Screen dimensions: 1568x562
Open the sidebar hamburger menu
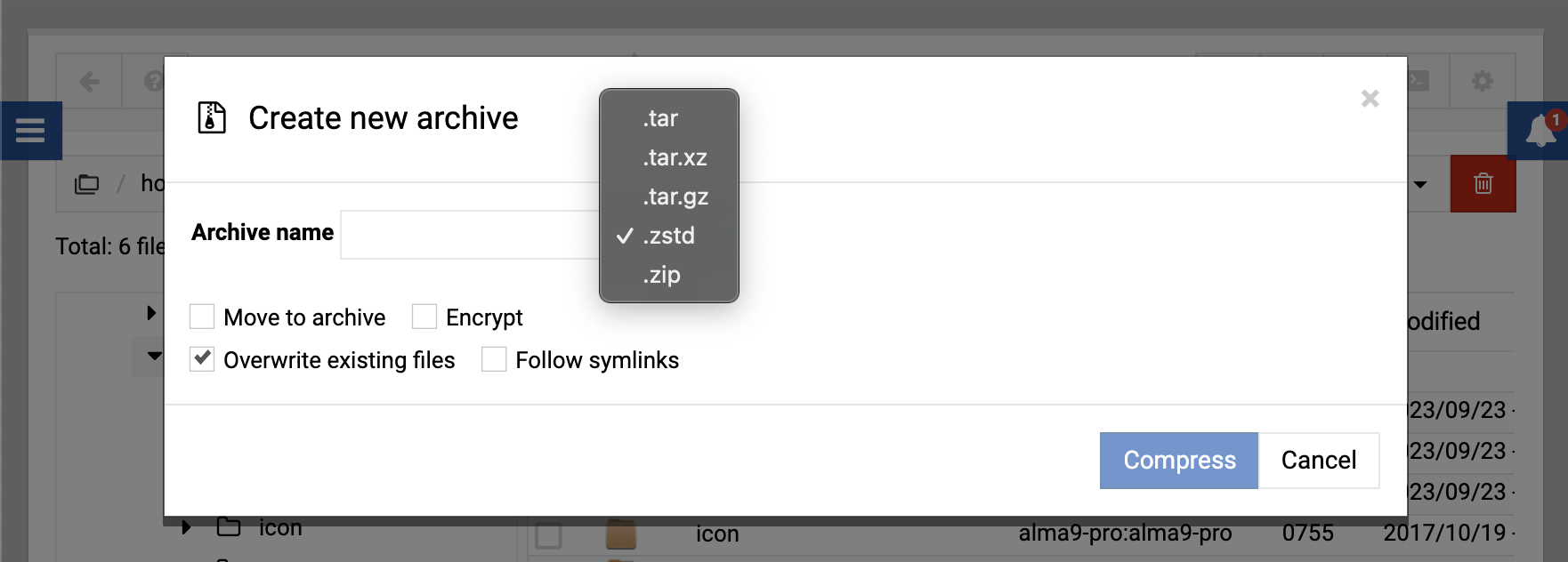coord(30,131)
